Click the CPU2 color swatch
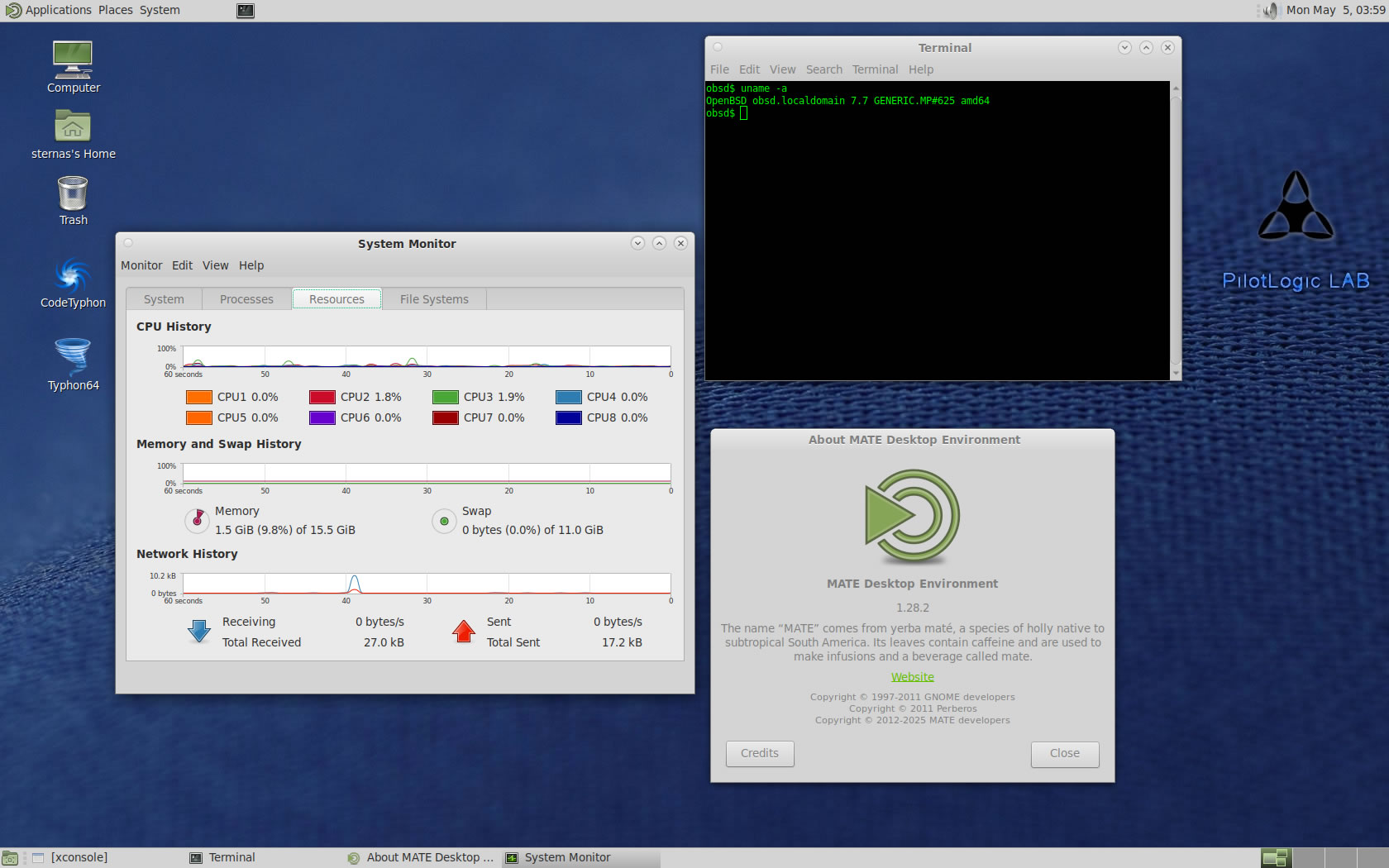The image size is (1389, 868). tap(322, 397)
